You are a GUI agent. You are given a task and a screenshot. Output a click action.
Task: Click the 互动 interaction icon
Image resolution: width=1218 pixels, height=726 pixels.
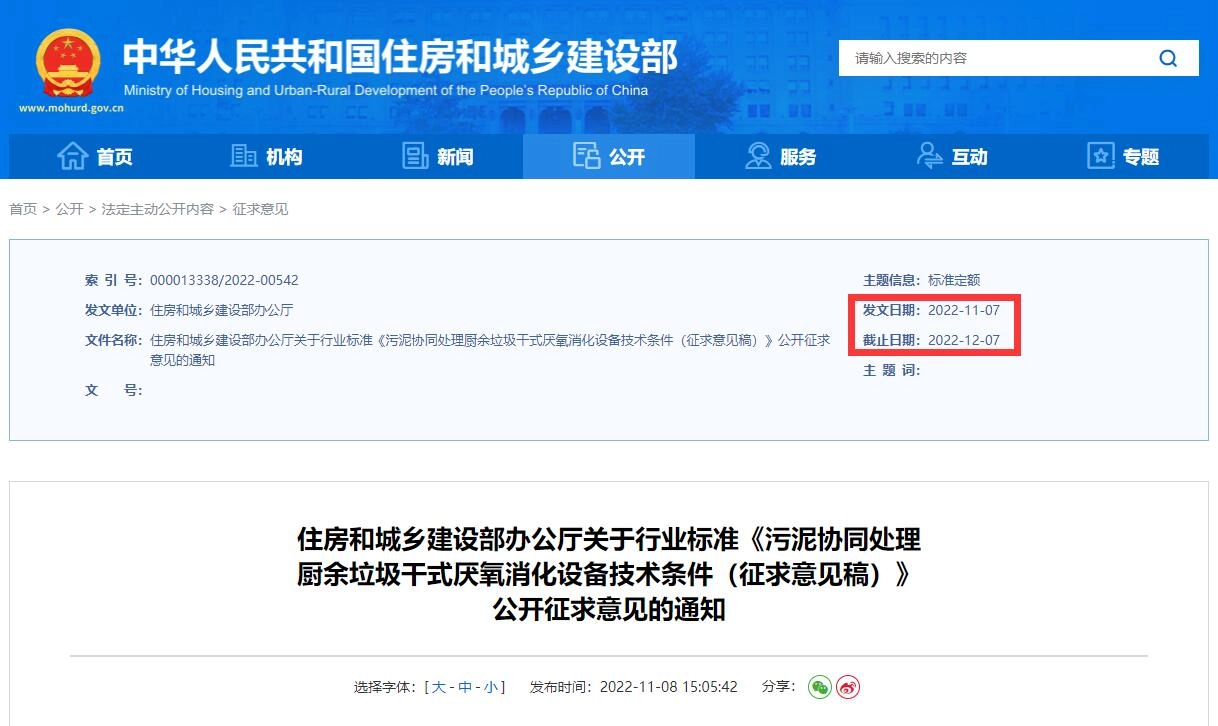point(928,156)
